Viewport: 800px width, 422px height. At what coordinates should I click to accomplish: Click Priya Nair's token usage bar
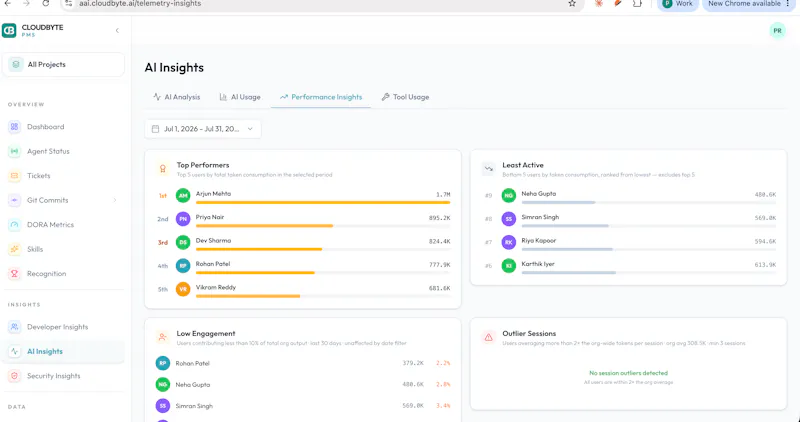pyautogui.click(x=323, y=226)
